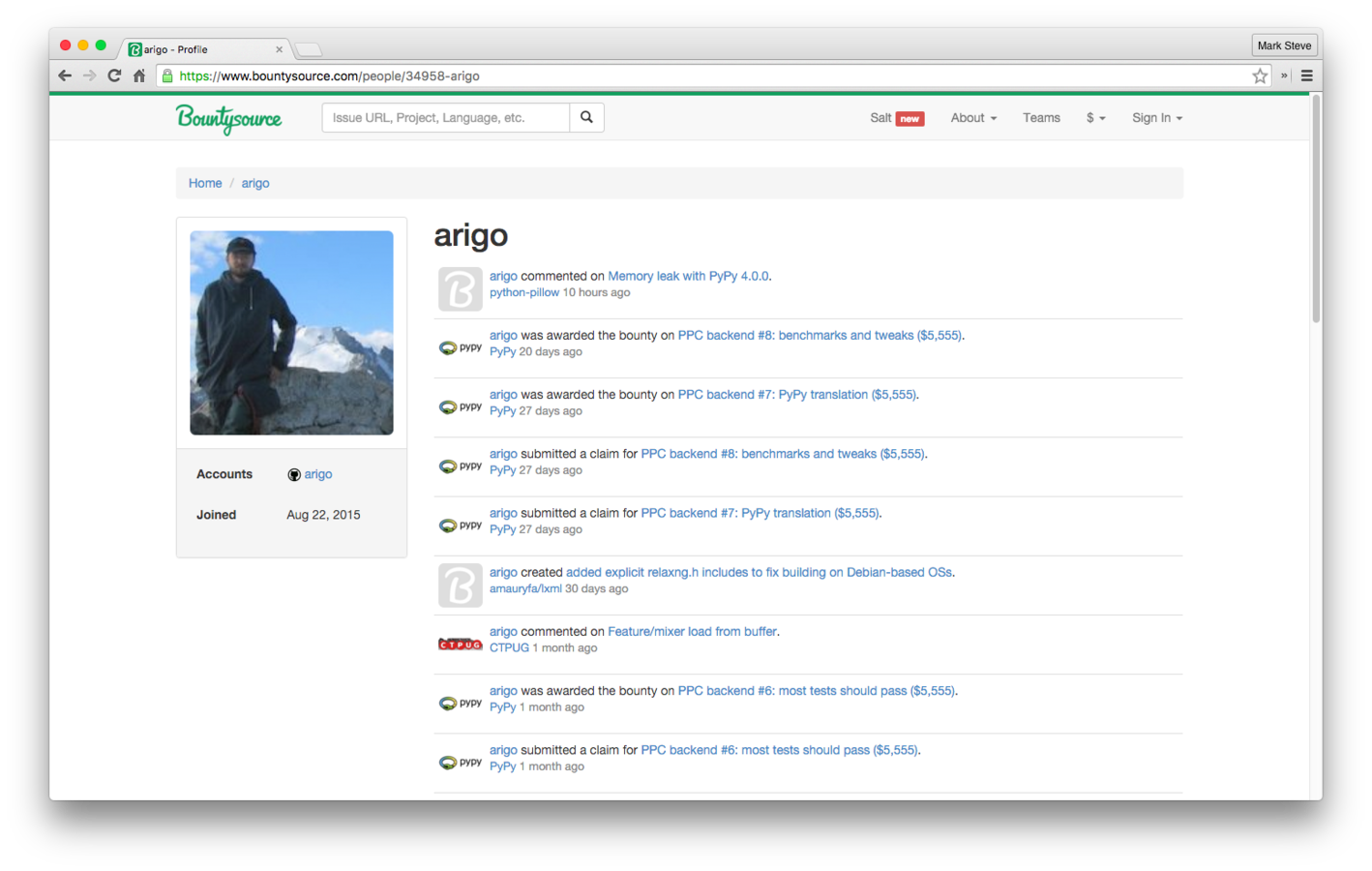Click the GitHub icon beside arigo account
The height and width of the screenshot is (871, 1372).
(x=294, y=474)
